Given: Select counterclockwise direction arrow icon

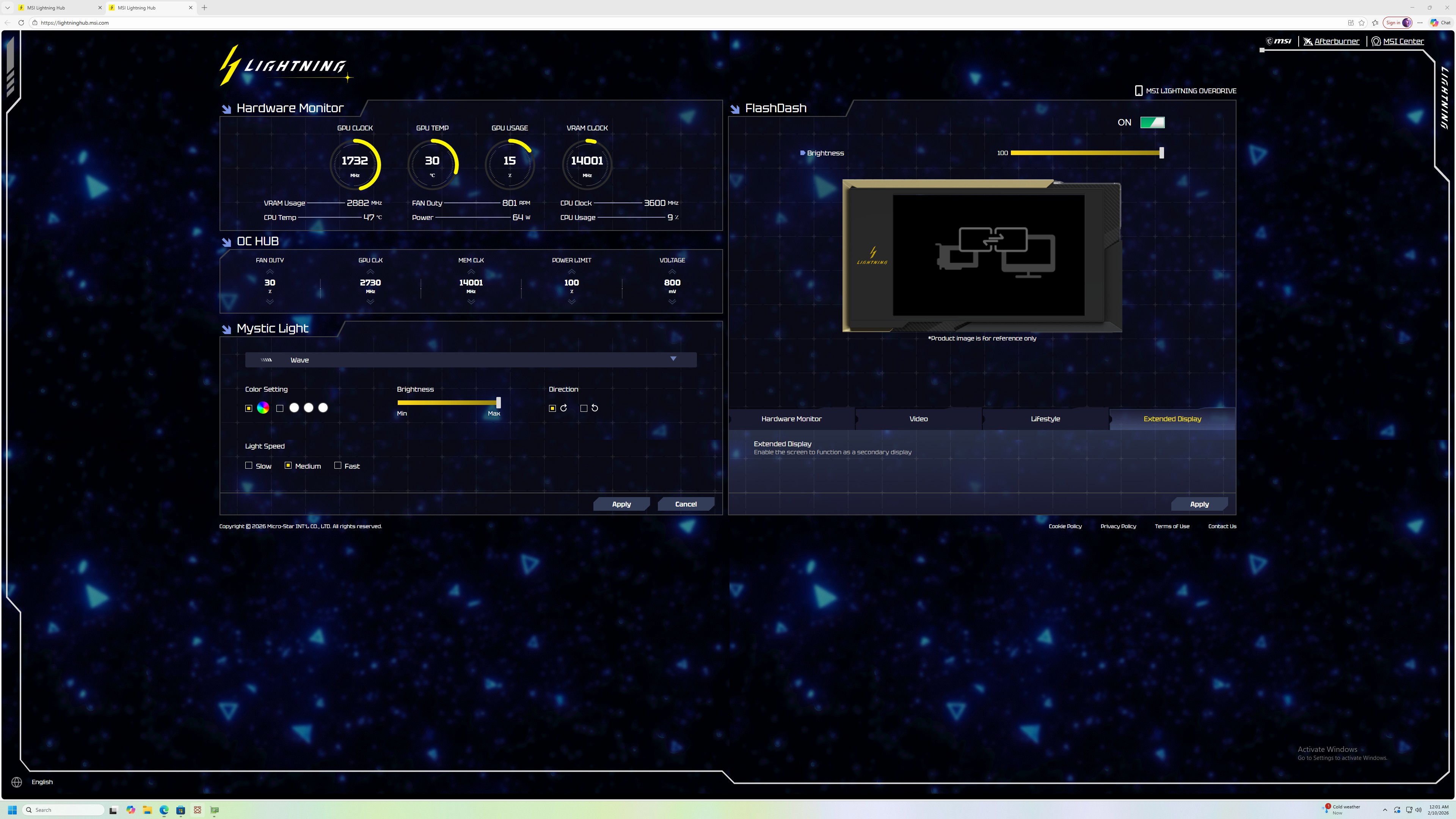Looking at the screenshot, I should click(595, 408).
